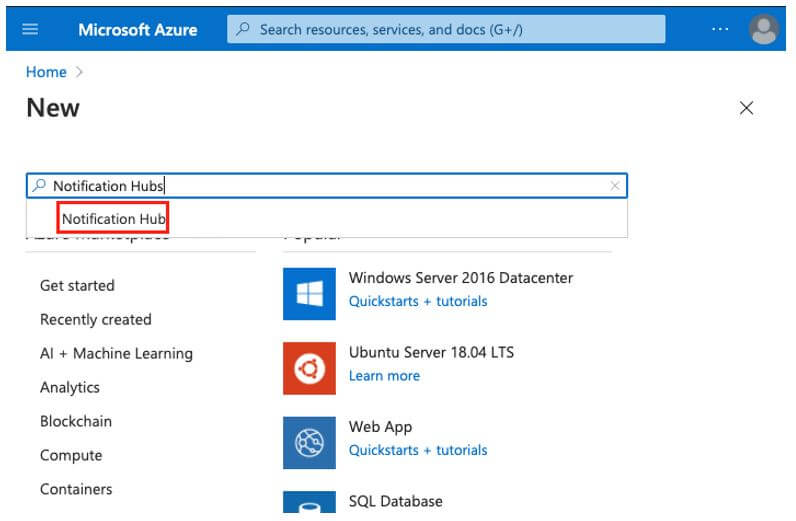Click the Windows Server 2016 Datacenter icon
This screenshot has height=521, width=796.
(309, 294)
